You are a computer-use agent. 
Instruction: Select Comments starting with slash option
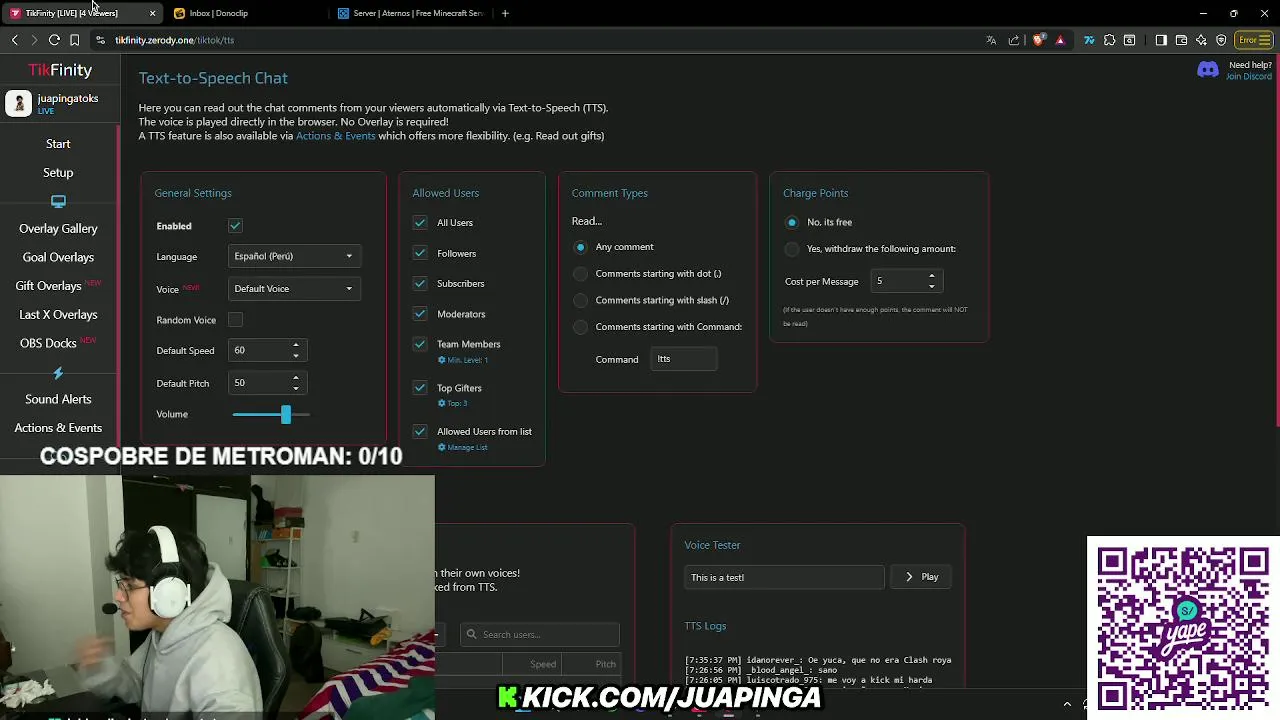tap(580, 300)
